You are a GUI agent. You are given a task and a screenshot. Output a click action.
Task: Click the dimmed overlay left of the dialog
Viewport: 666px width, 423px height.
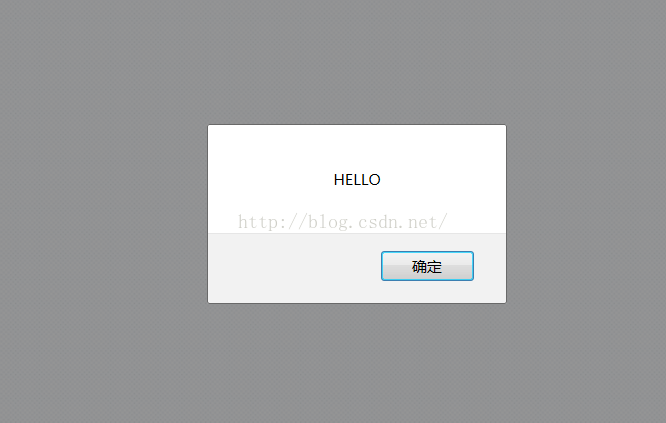pyautogui.click(x=104, y=214)
